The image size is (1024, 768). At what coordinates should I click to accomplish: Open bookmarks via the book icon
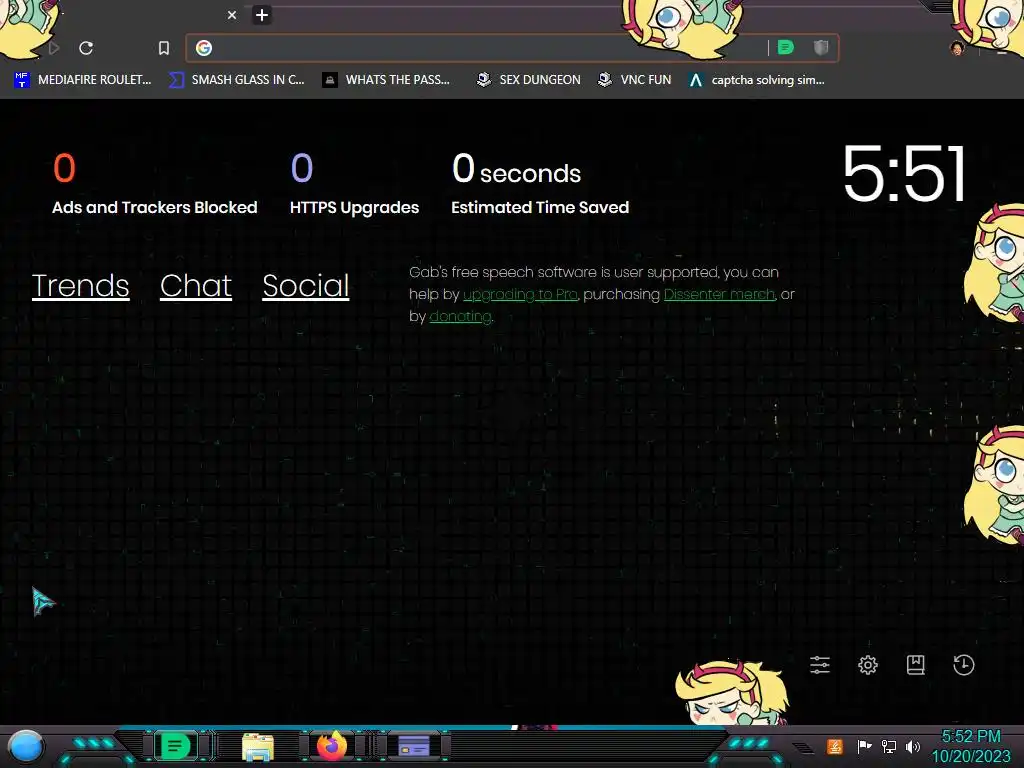pyautogui.click(x=916, y=665)
